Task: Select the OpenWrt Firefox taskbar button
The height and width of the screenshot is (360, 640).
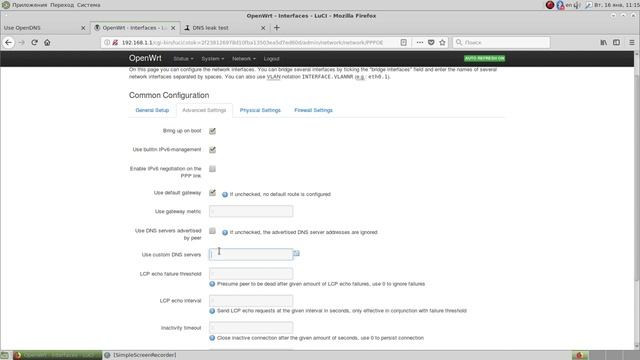Action: [x=57, y=355]
